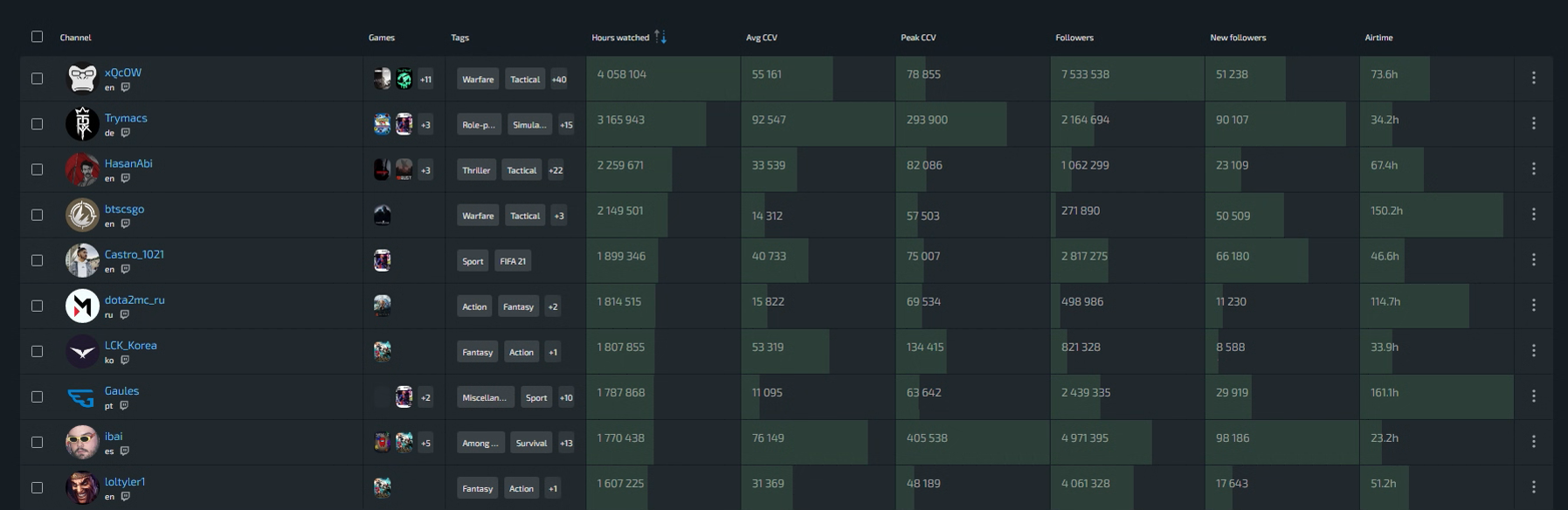Sort by the Airtime column header
Screen dimensions: 1568x510
(1378, 38)
